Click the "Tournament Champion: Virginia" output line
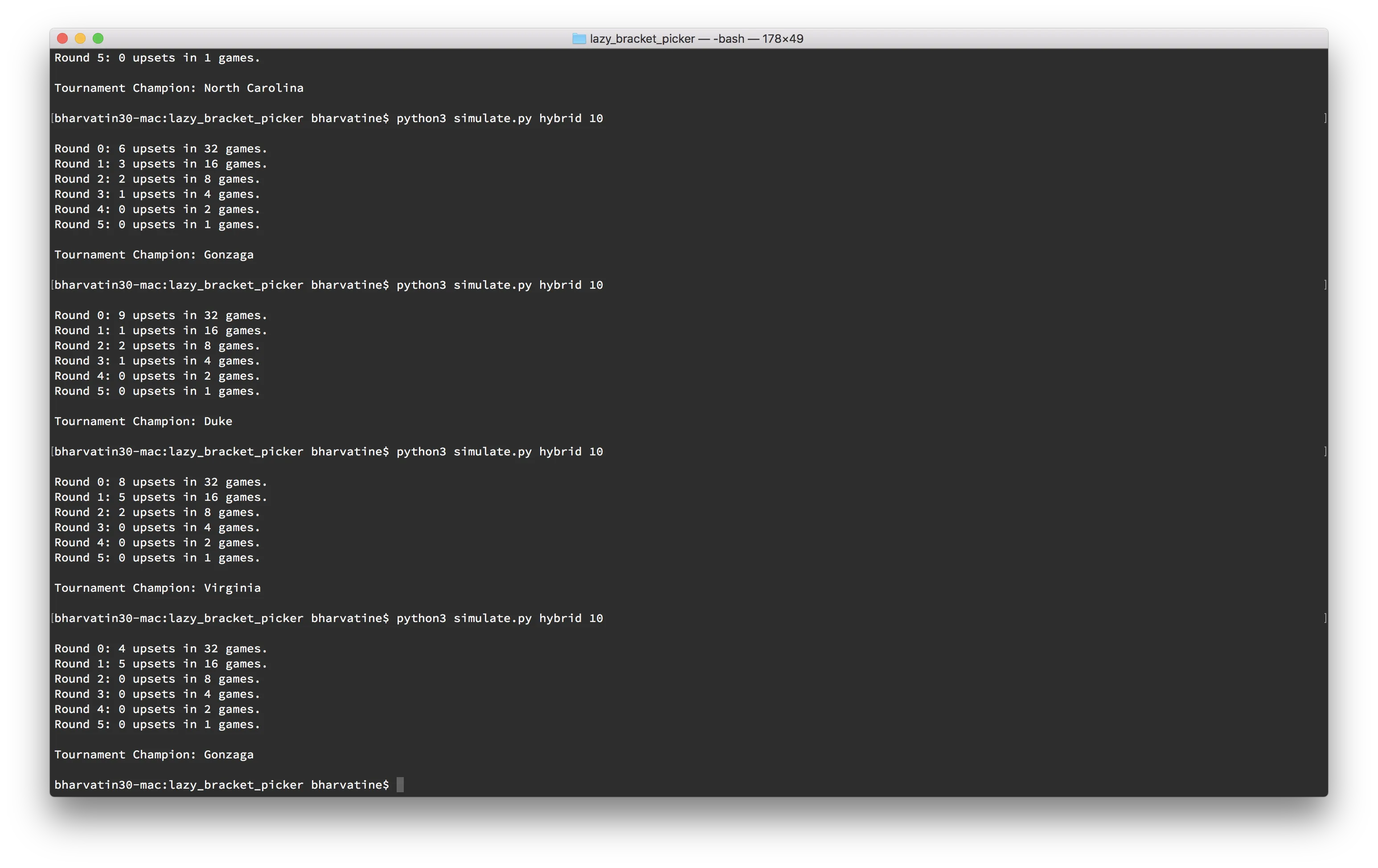Image resolution: width=1378 pixels, height=868 pixels. coord(157,588)
